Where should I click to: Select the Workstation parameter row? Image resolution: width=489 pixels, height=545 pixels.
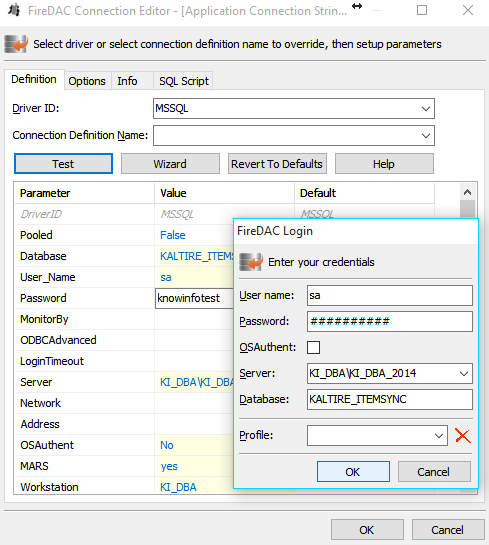tap(124, 487)
